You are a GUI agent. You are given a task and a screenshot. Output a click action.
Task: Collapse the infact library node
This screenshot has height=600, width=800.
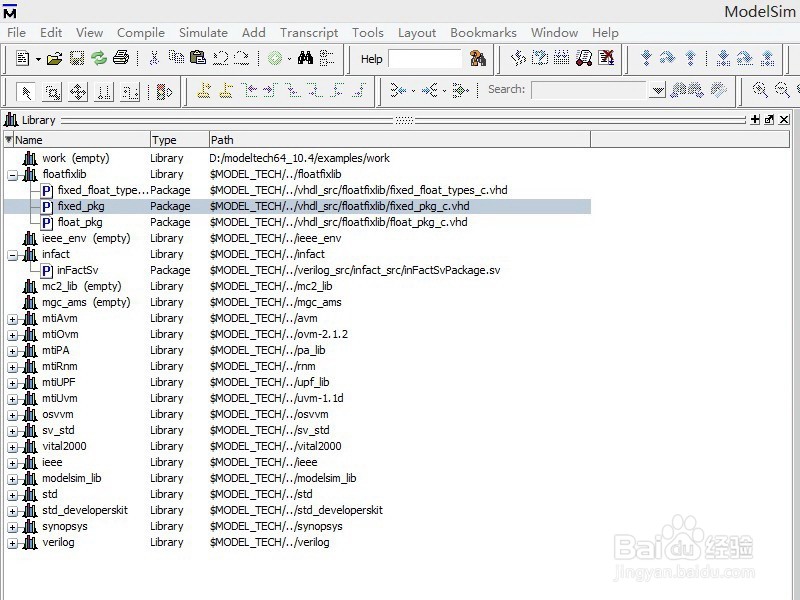coord(12,256)
